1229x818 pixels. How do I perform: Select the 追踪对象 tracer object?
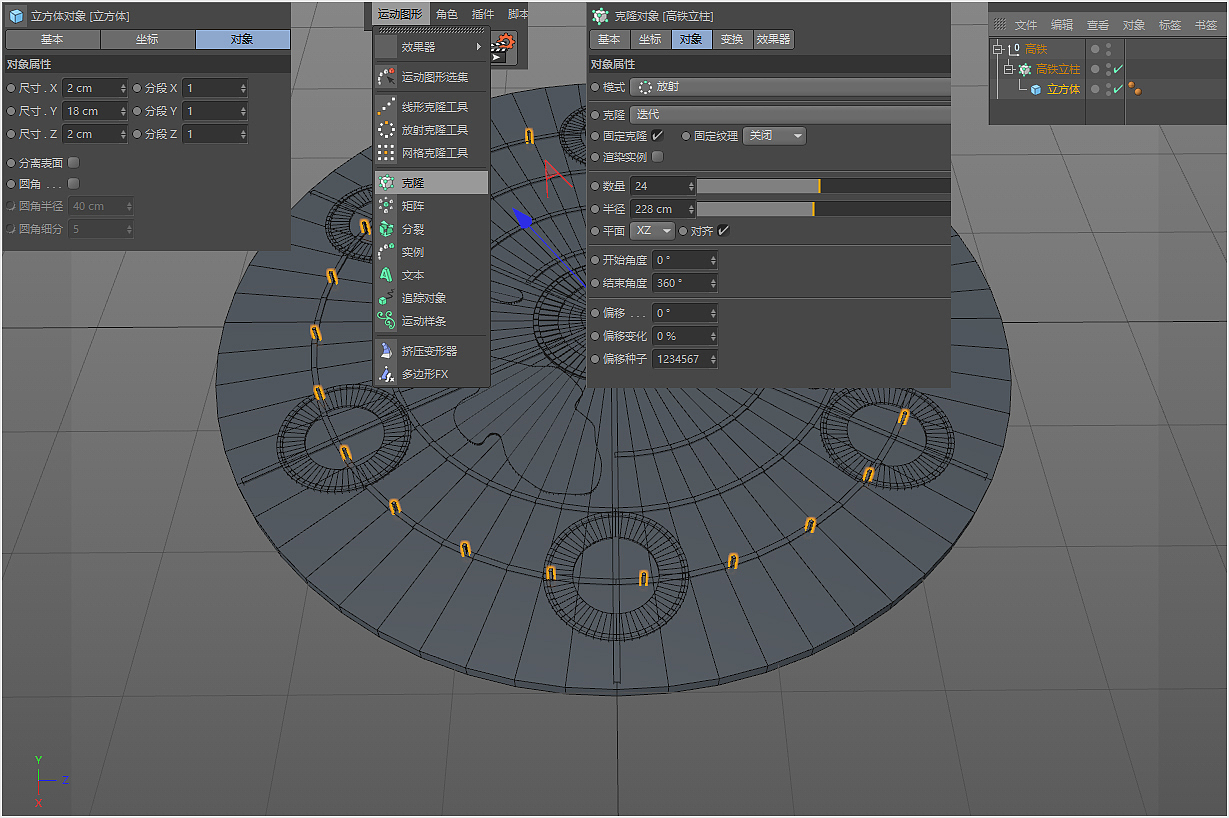pos(432,298)
